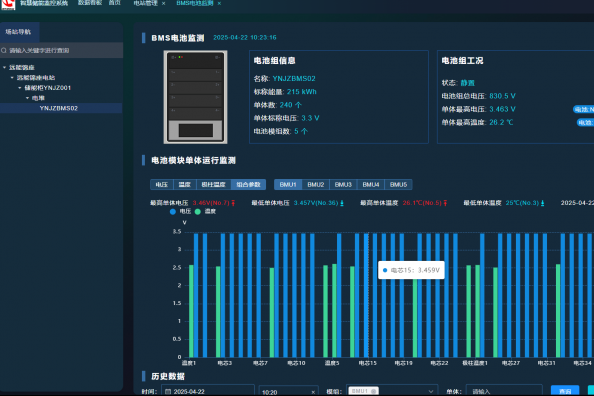The height and width of the screenshot is (396, 594).
Task: Clear the 10:20 time field
Action: [x=313, y=392]
